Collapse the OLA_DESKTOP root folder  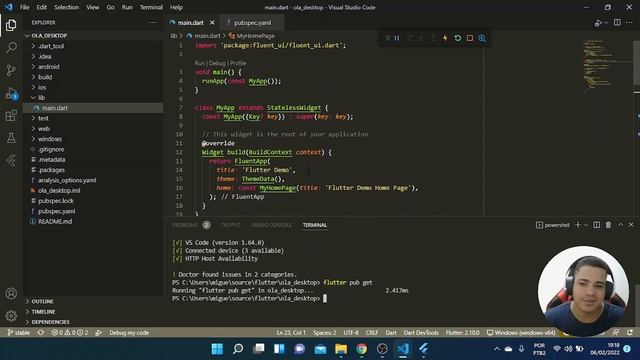pyautogui.click(x=49, y=36)
